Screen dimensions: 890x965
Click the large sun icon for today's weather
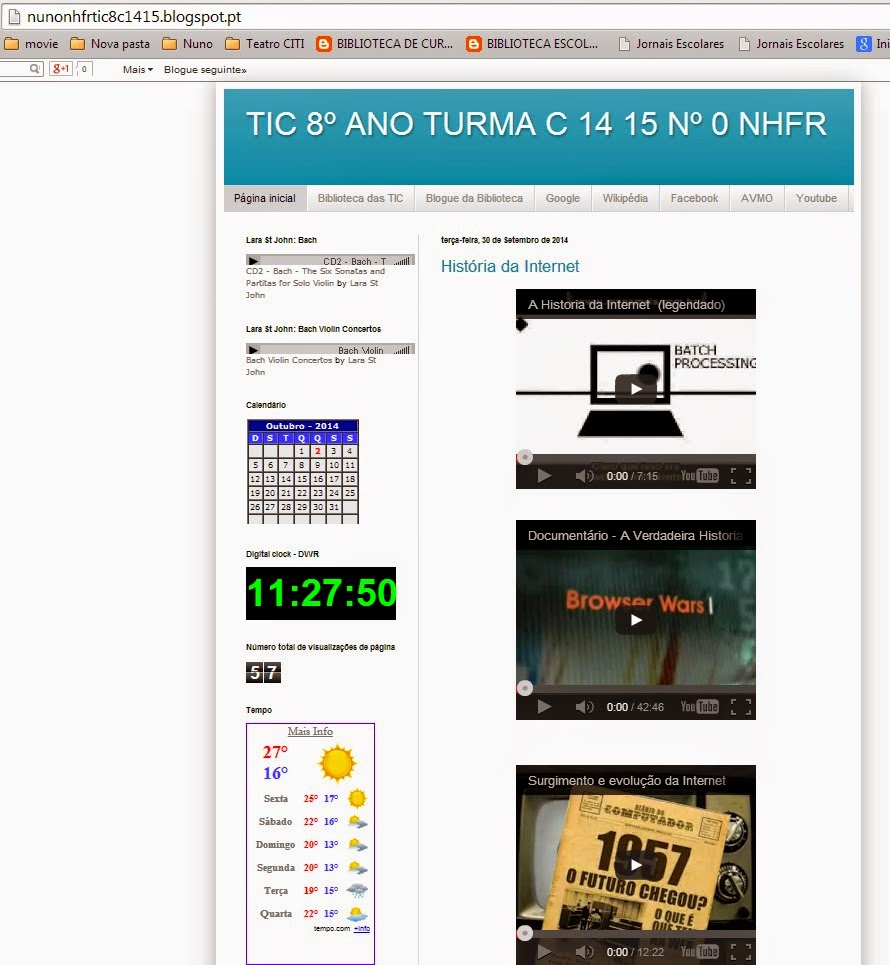337,763
